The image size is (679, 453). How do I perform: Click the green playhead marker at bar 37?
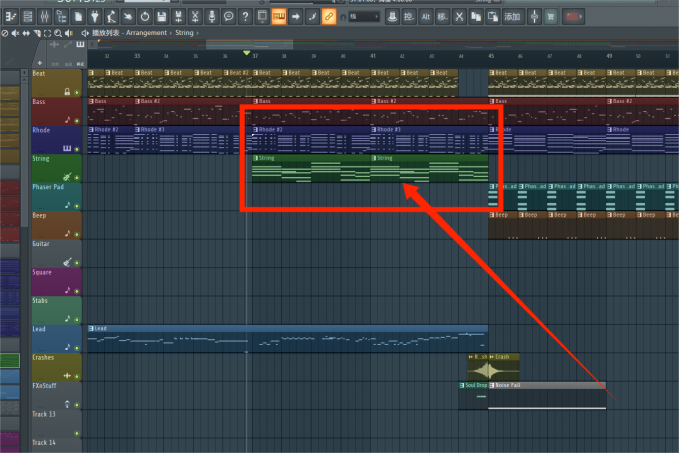click(246, 53)
